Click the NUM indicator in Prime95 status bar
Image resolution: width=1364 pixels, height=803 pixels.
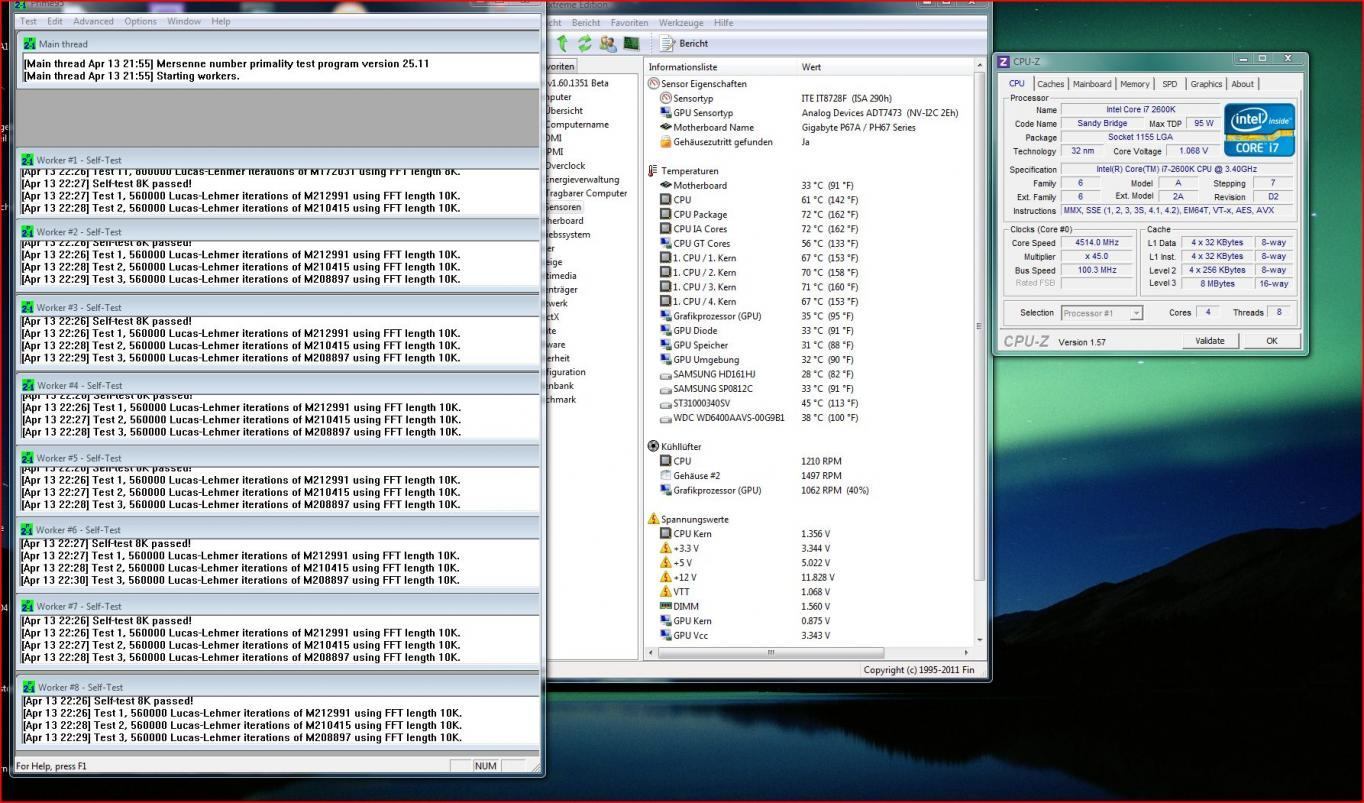point(485,766)
